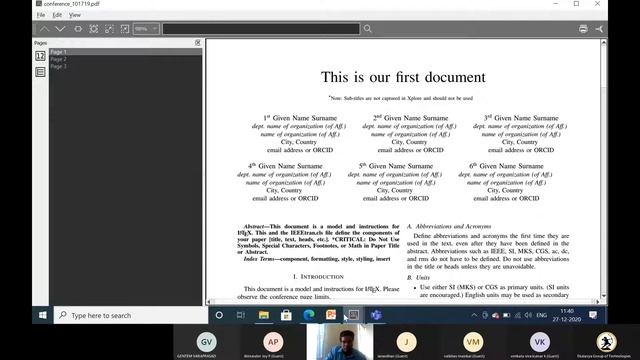Select participant VK avatar
This screenshot has width=640, height=360.
click(540, 342)
